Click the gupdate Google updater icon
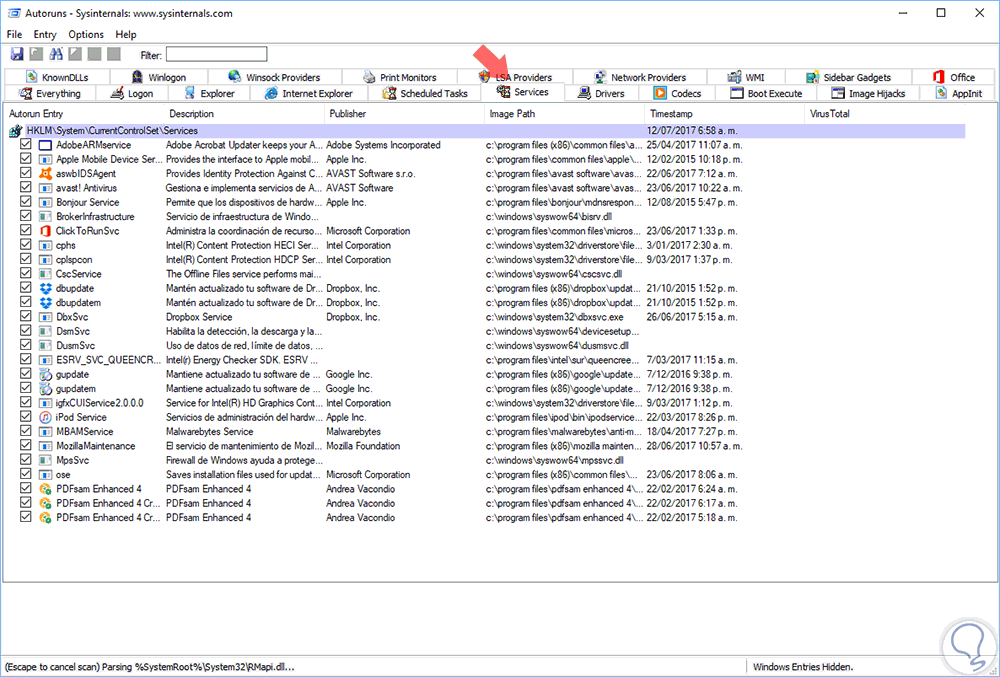1000x677 pixels. coord(45,374)
